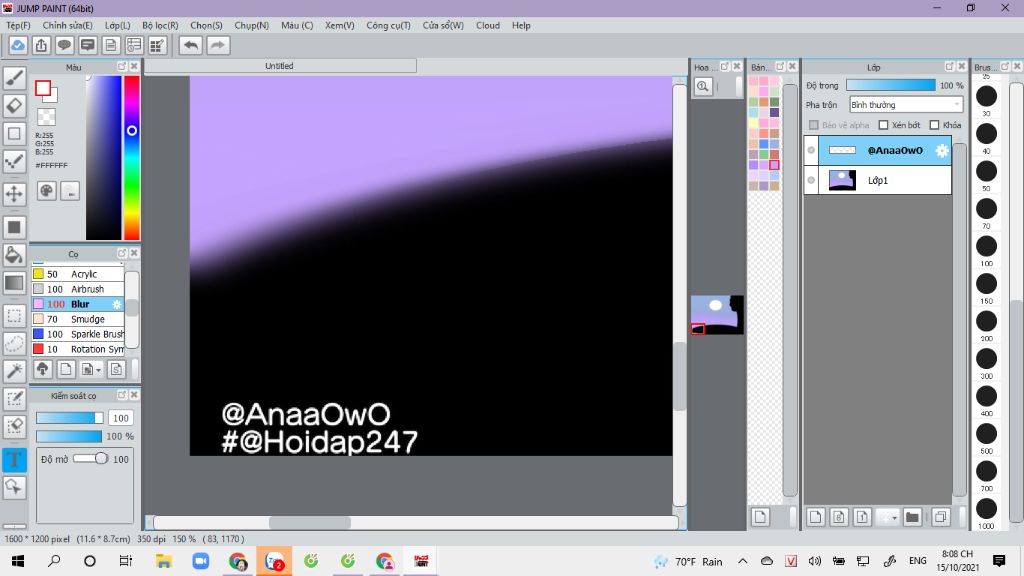Click the rainbow hue slider bar

coord(132,158)
